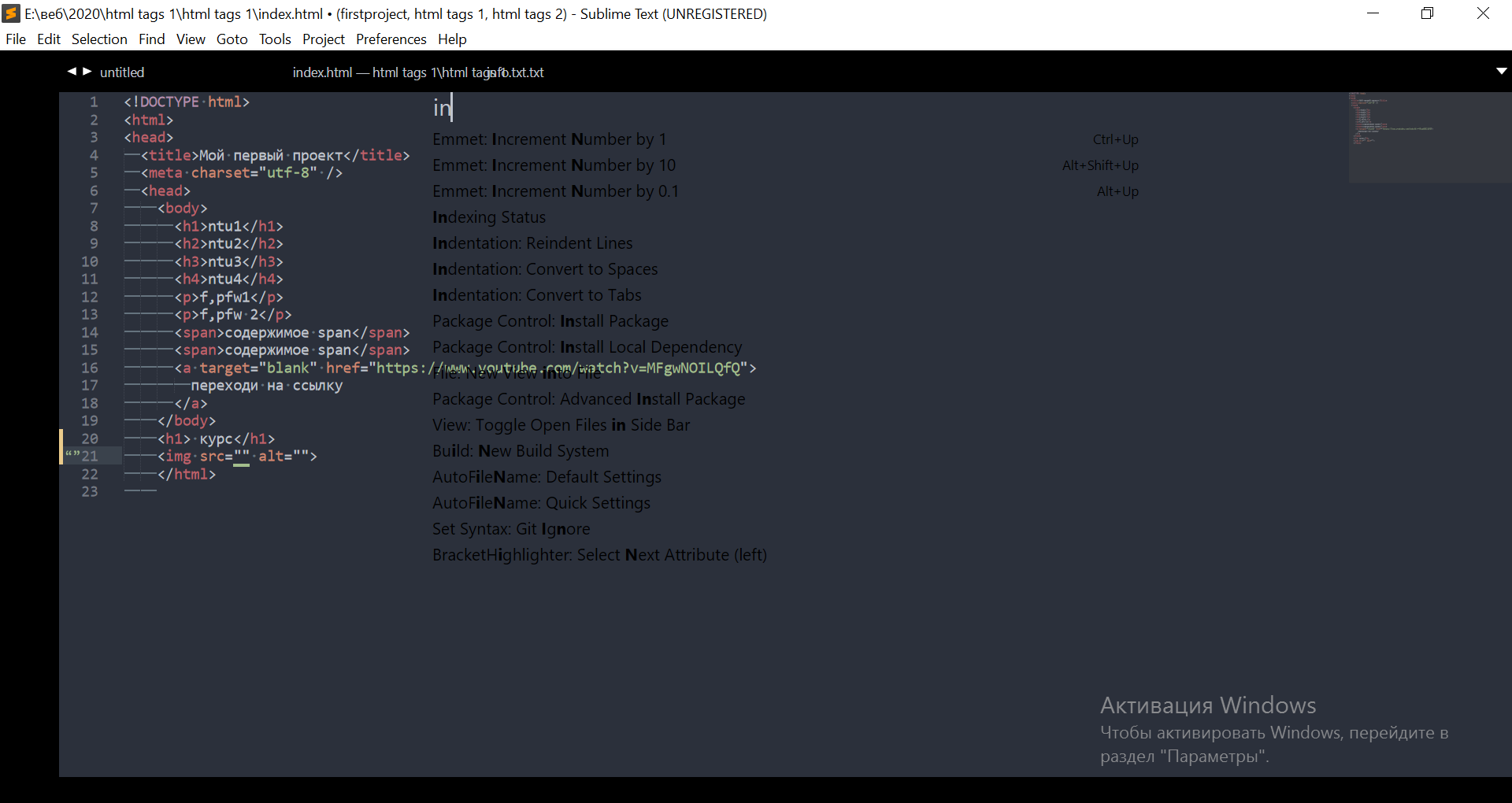Image resolution: width=1512 pixels, height=803 pixels.
Task: Open the Edit menu
Action: click(x=49, y=39)
